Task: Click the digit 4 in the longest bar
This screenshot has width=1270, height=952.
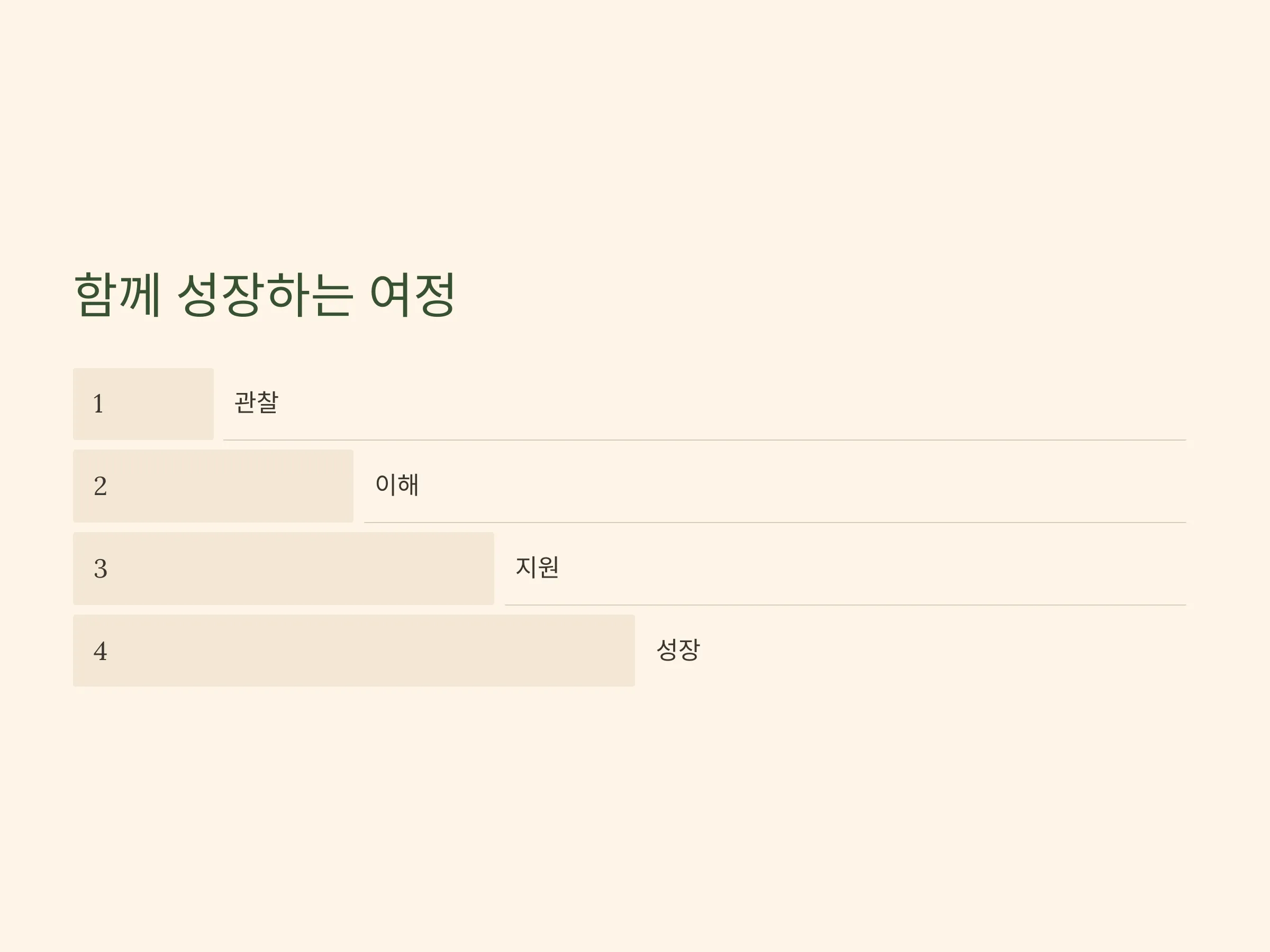Action: [100, 651]
